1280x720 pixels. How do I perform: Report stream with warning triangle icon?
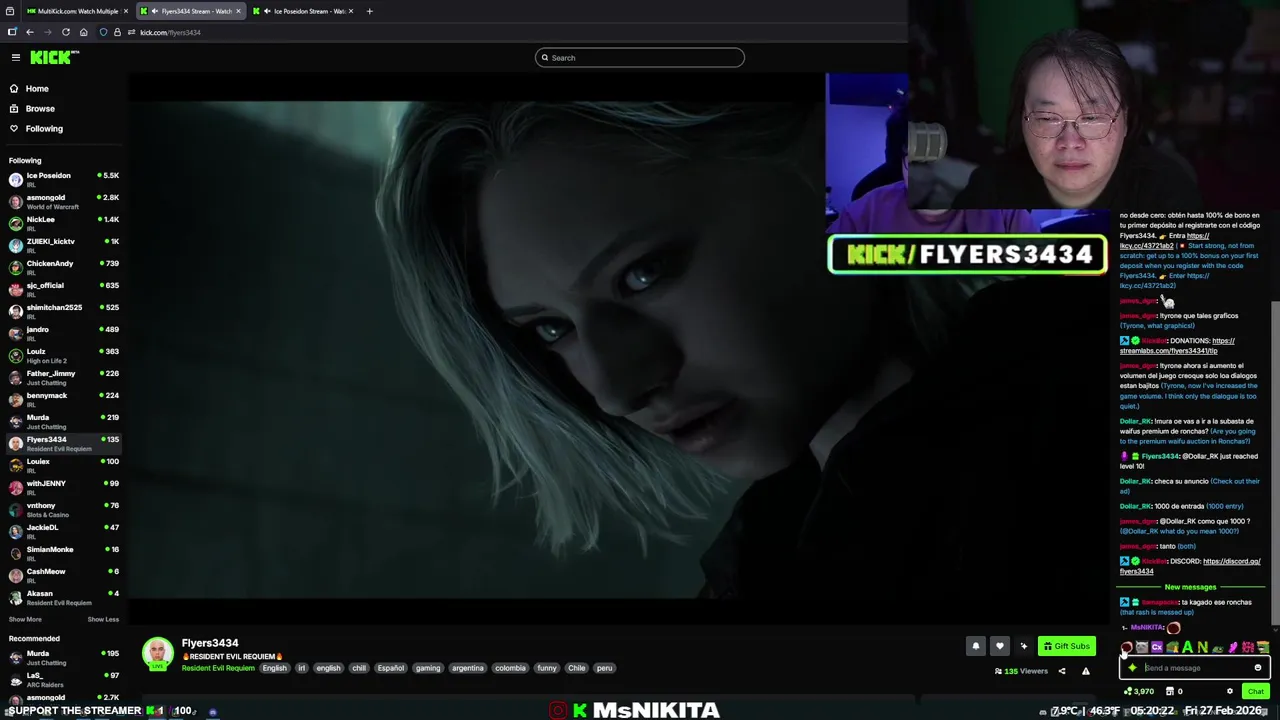pyautogui.click(x=1086, y=671)
